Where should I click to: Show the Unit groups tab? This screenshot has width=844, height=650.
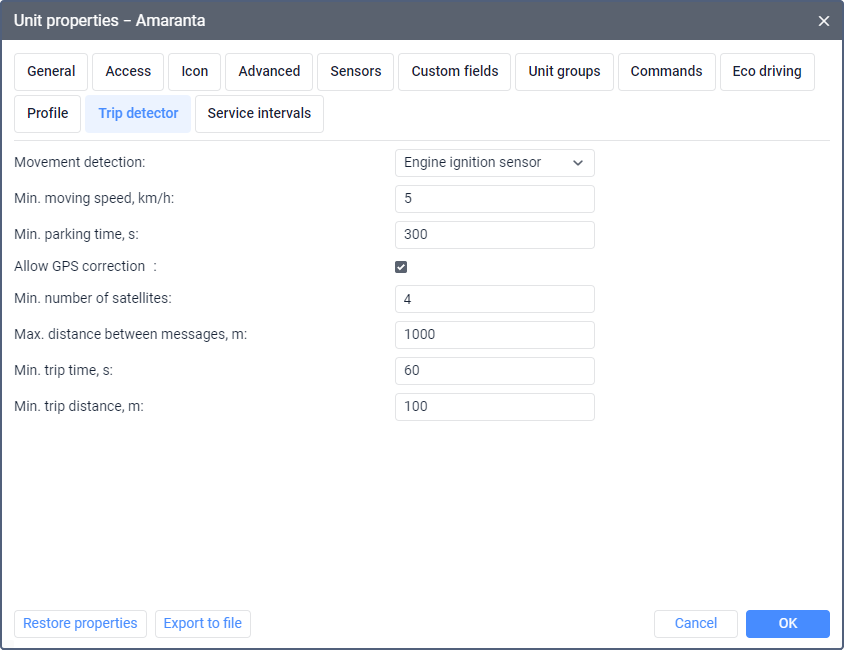pyautogui.click(x=564, y=72)
